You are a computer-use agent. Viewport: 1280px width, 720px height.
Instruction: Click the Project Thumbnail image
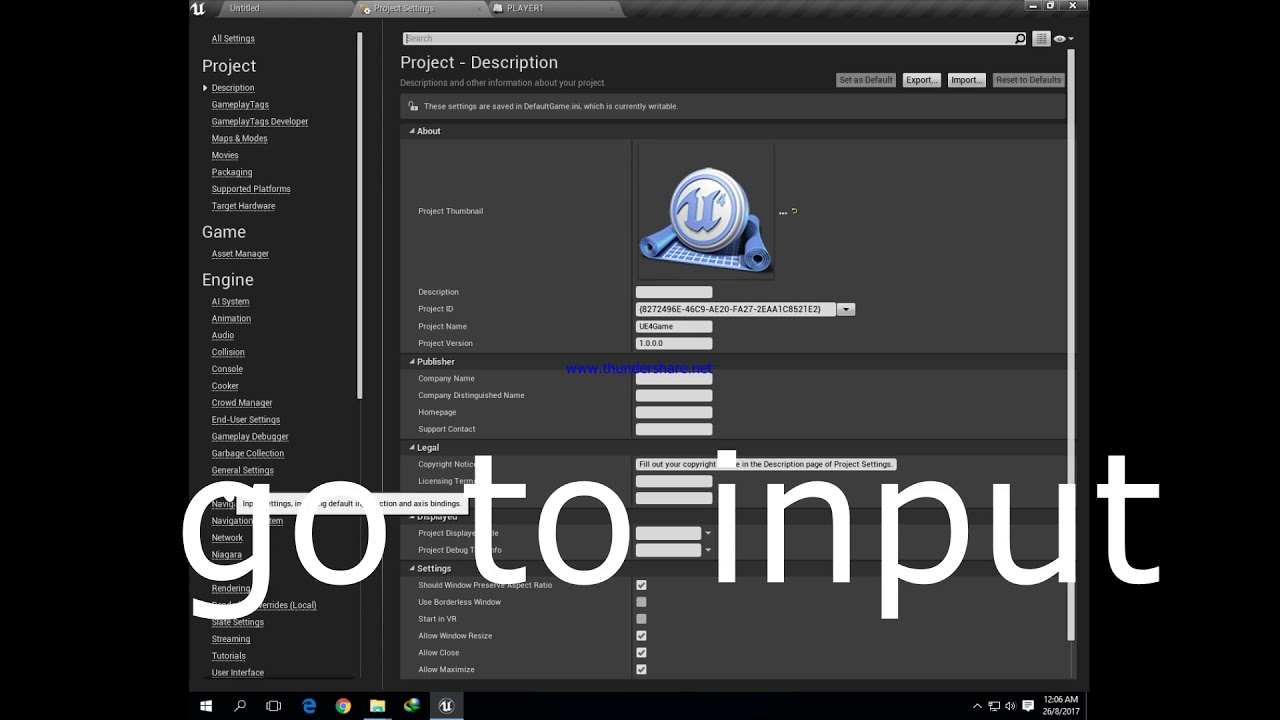tap(706, 211)
